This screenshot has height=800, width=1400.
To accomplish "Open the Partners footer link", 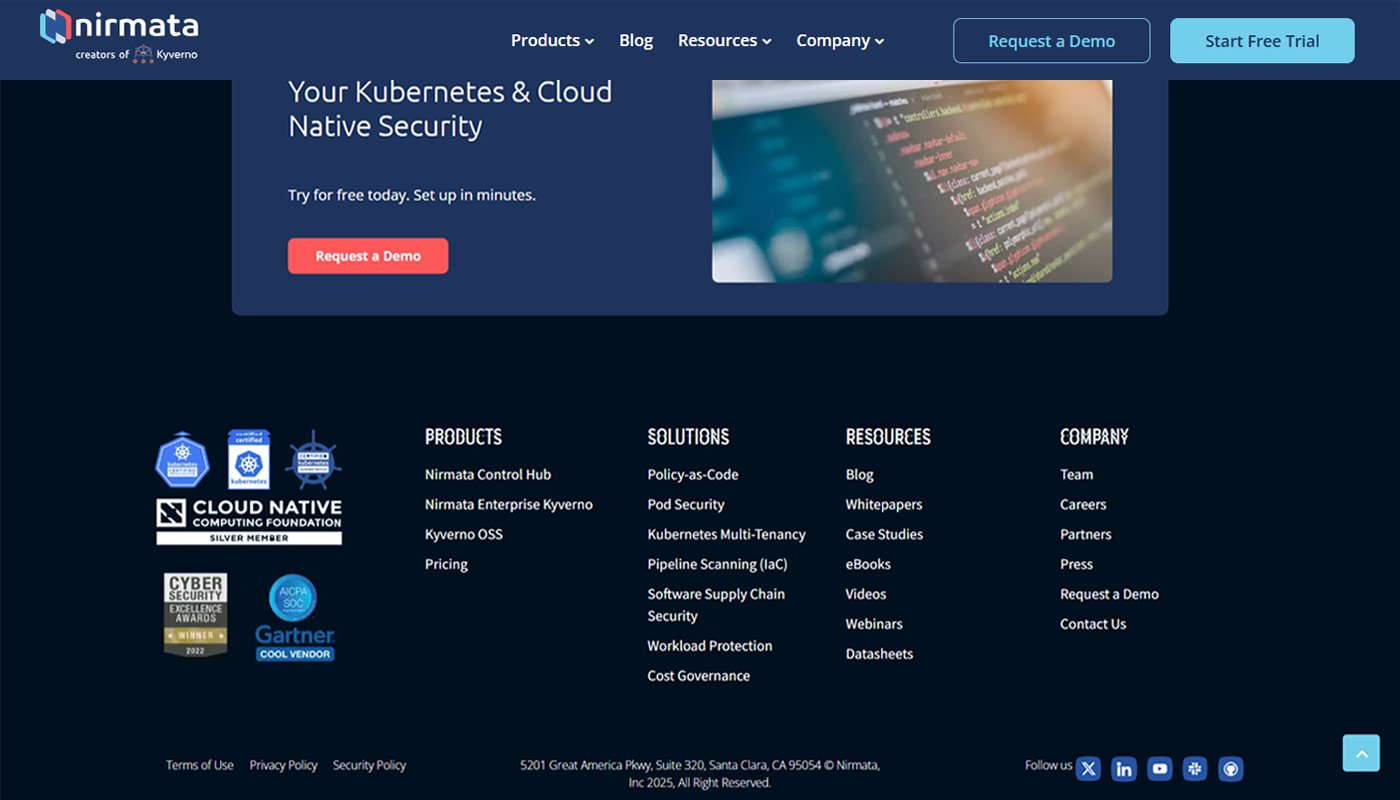I will (x=1086, y=535).
